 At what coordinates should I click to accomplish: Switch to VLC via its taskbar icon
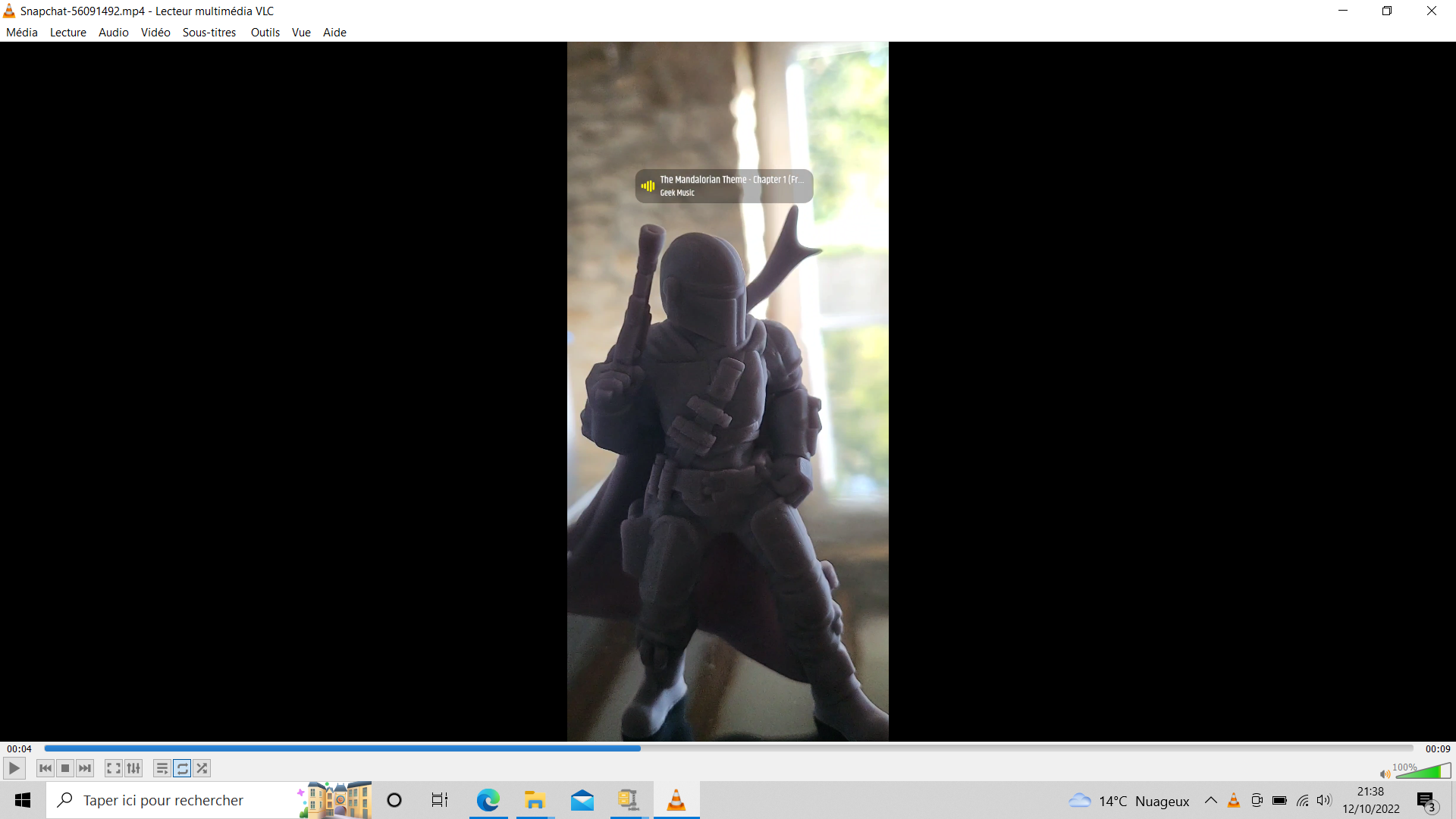click(676, 800)
